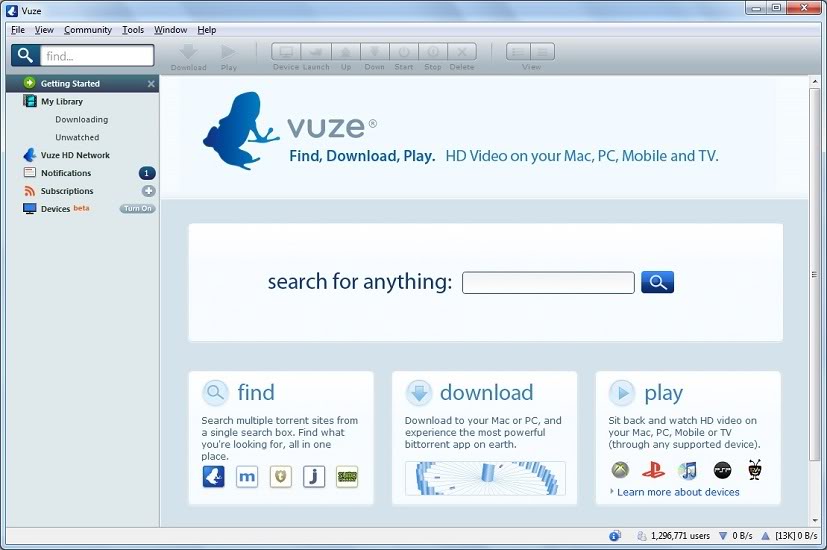
Task: Open the Downloading list
Action: coord(82,120)
